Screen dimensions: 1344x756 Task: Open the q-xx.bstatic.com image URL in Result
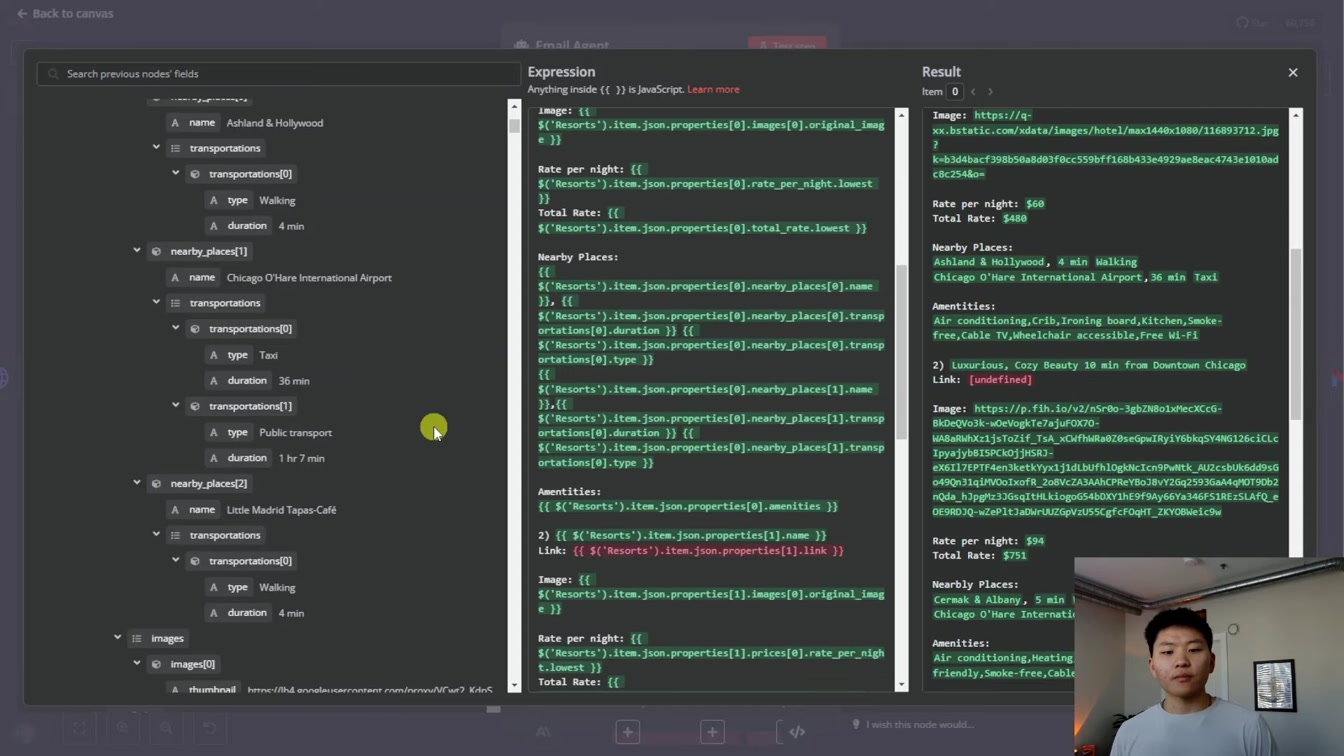[1105, 145]
